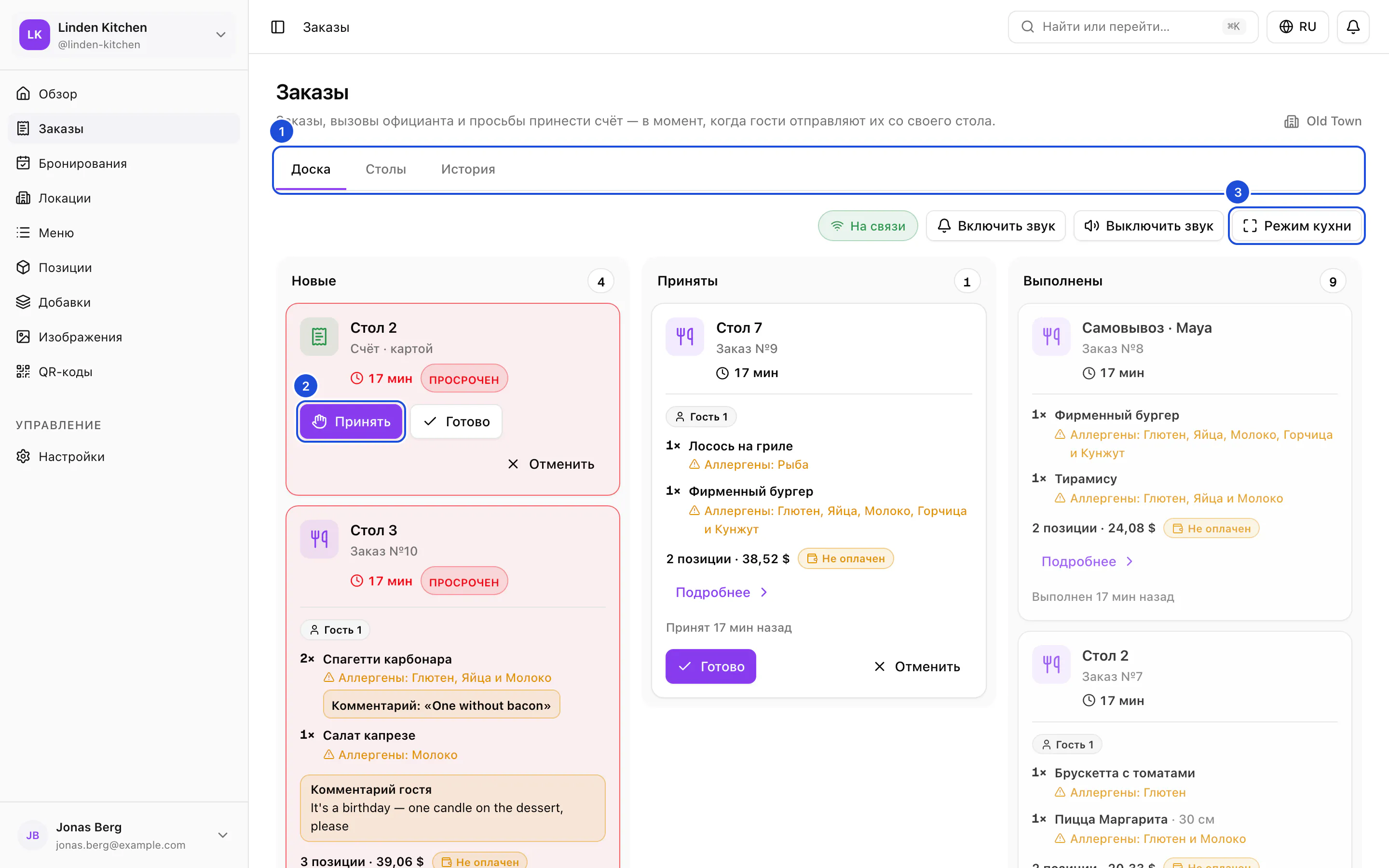
Task: Accept the Стол 2 bill request with Принять
Action: pyautogui.click(x=351, y=421)
